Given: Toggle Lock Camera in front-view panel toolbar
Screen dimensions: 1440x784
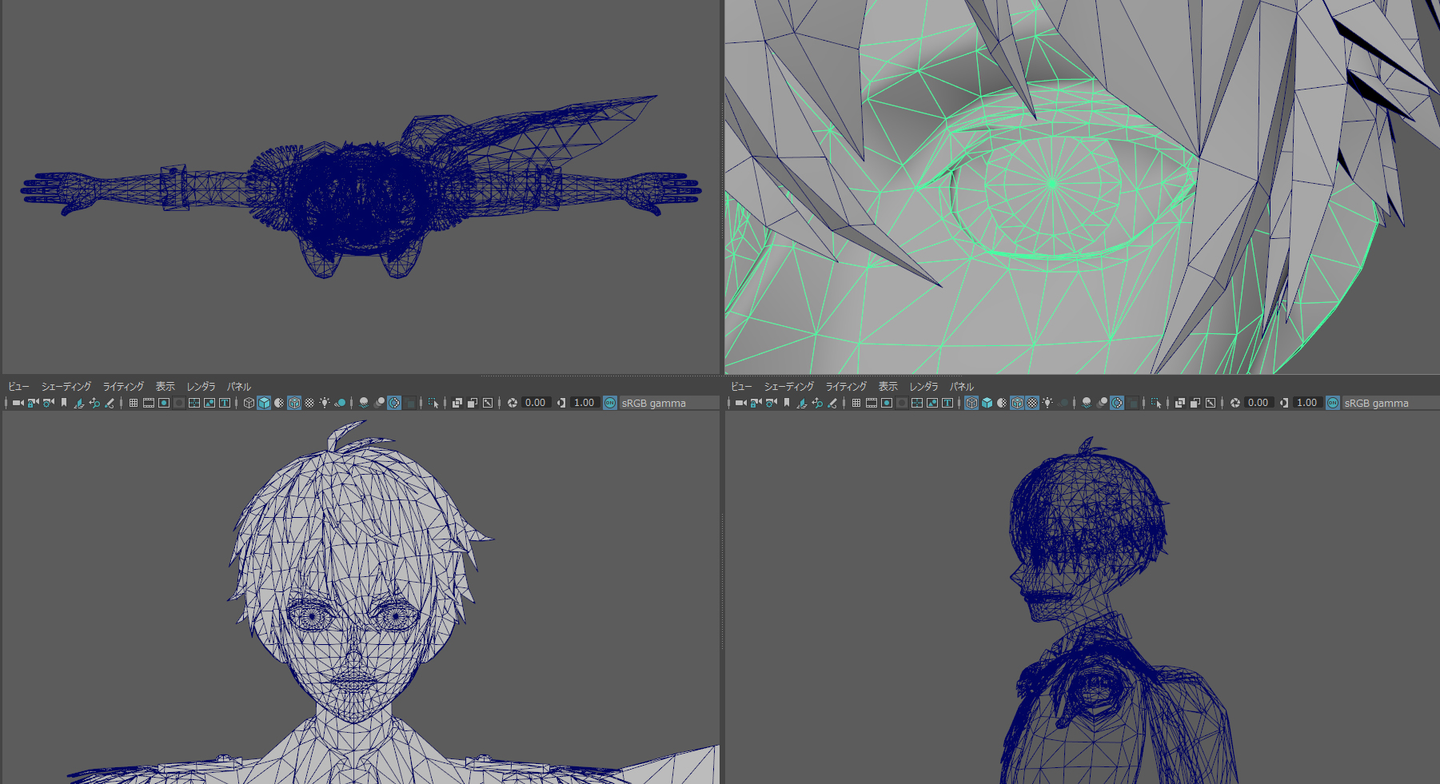Looking at the screenshot, I should 33,403.
